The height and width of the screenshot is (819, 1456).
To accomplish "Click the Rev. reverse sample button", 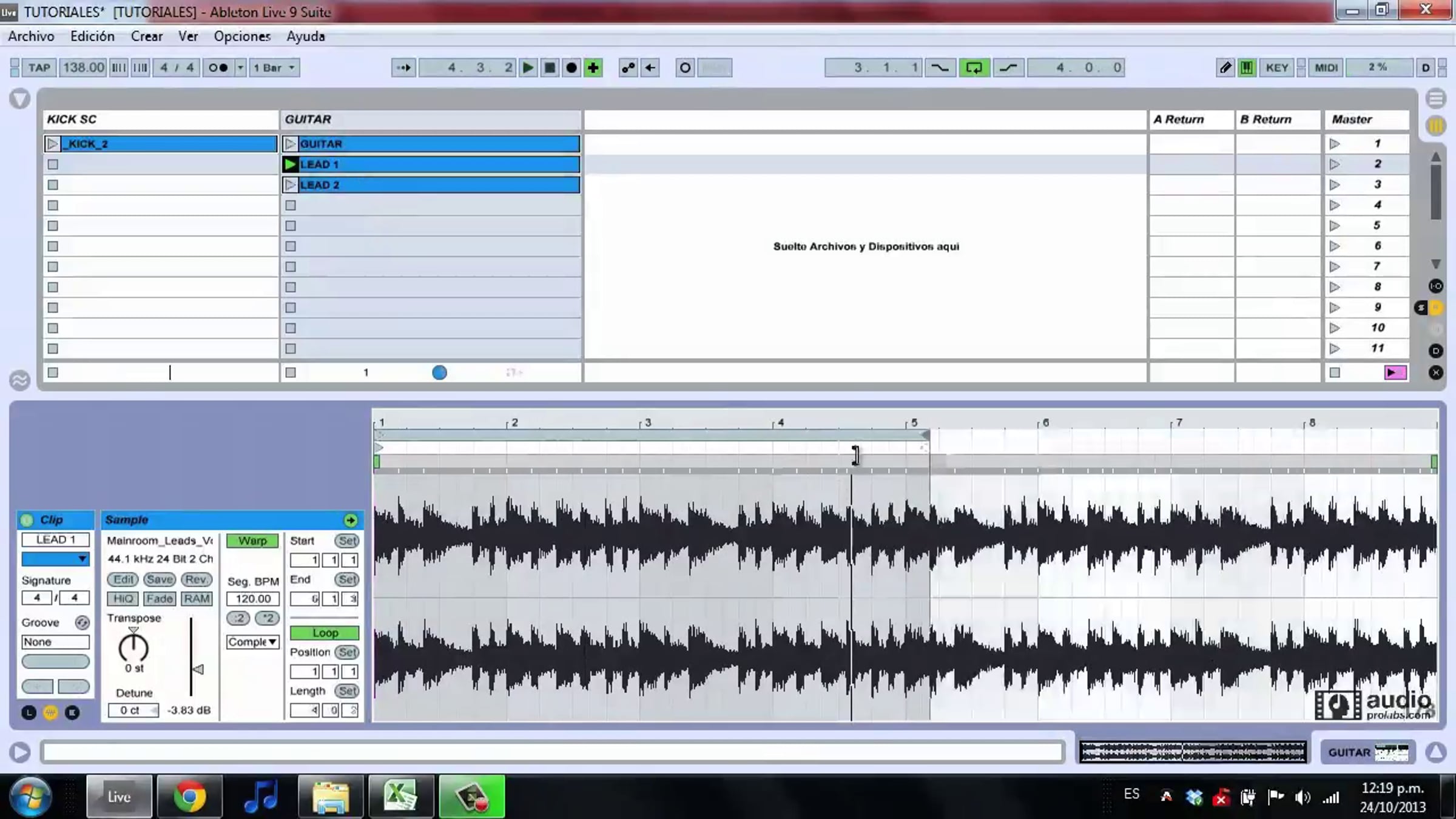I will pyautogui.click(x=196, y=579).
